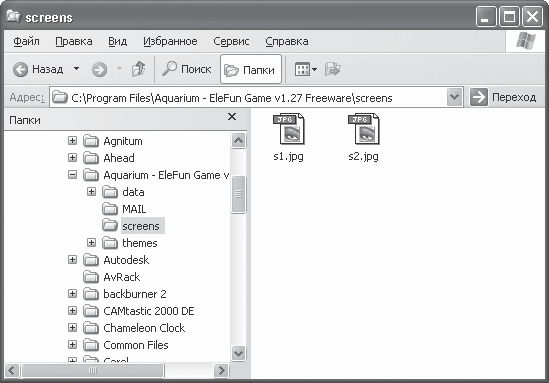Image resolution: width=549 pixels, height=383 pixels.
Task: Open the Избранное menu
Action: pyautogui.click(x=170, y=41)
